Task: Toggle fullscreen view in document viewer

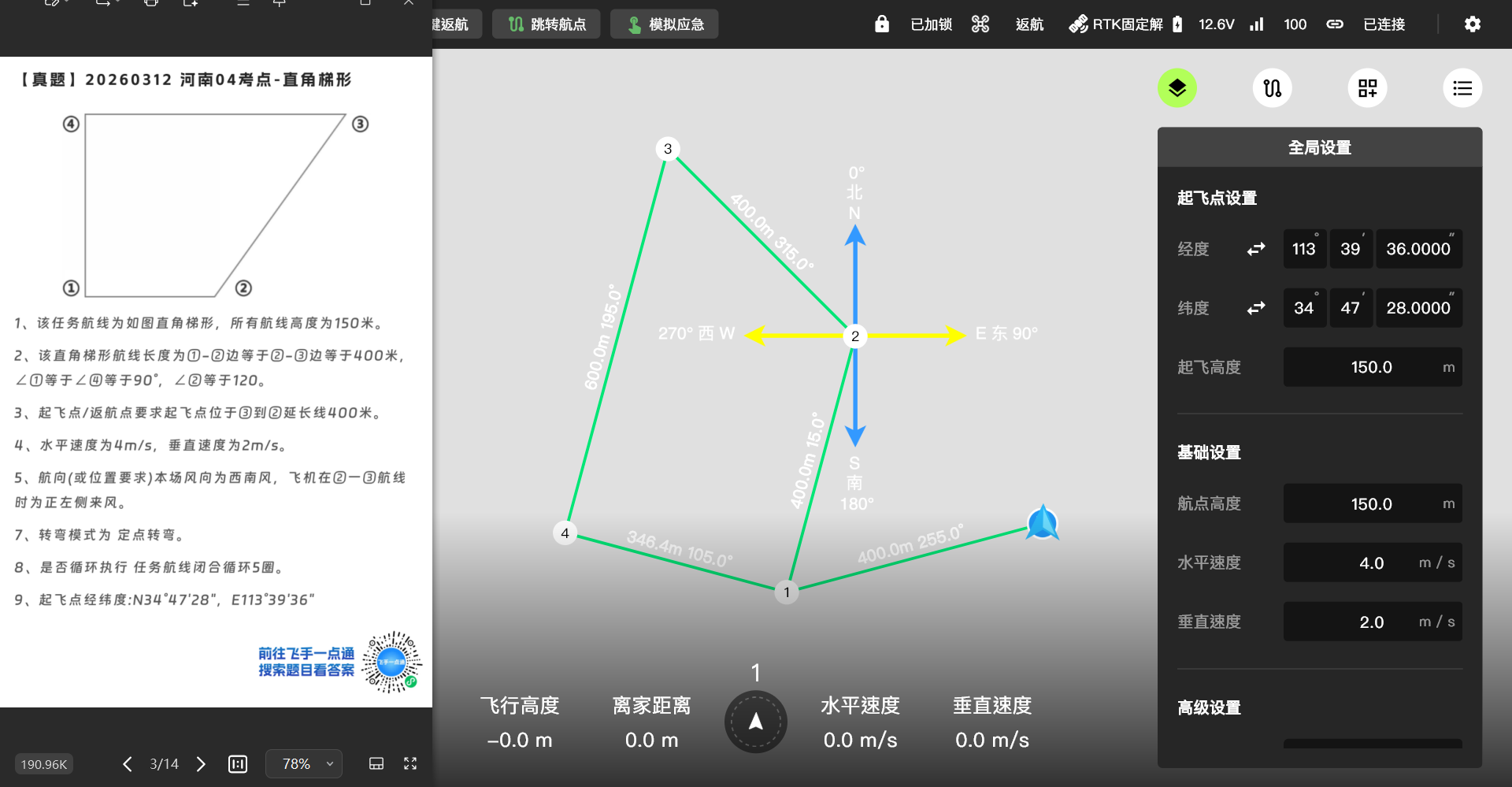Action: click(410, 763)
